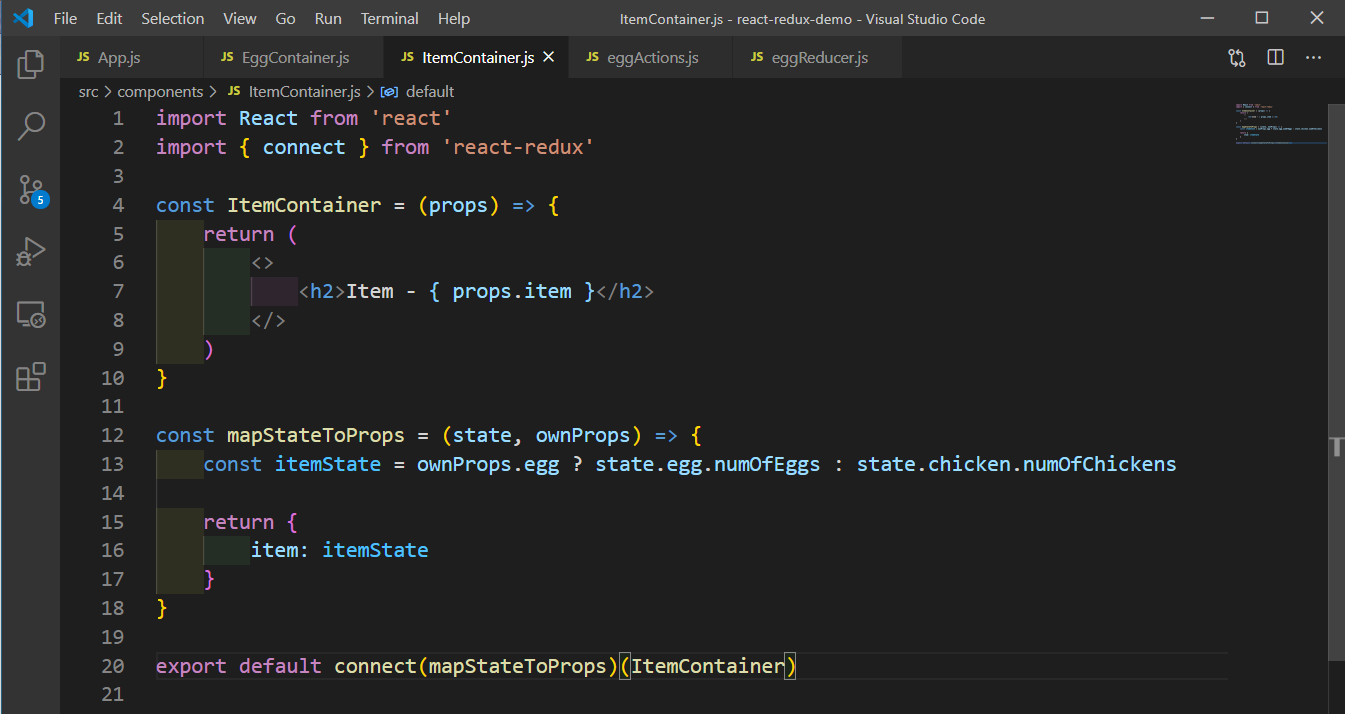
Task: Switch to the eggActions.js tab
Action: [x=651, y=58]
